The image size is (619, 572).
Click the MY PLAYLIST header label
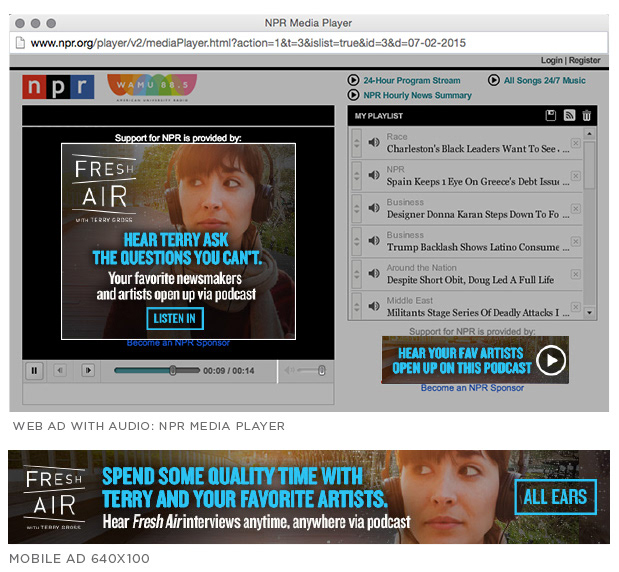point(379,116)
